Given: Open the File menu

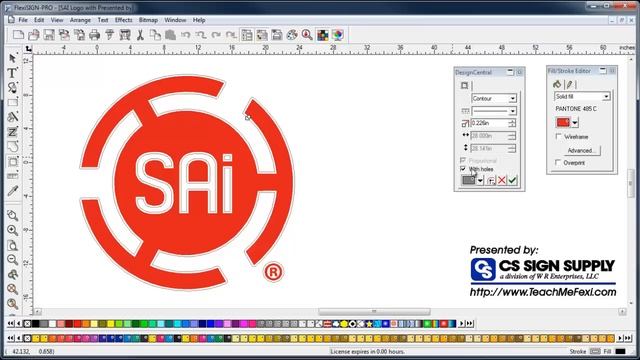Looking at the screenshot, I should pos(23,20).
